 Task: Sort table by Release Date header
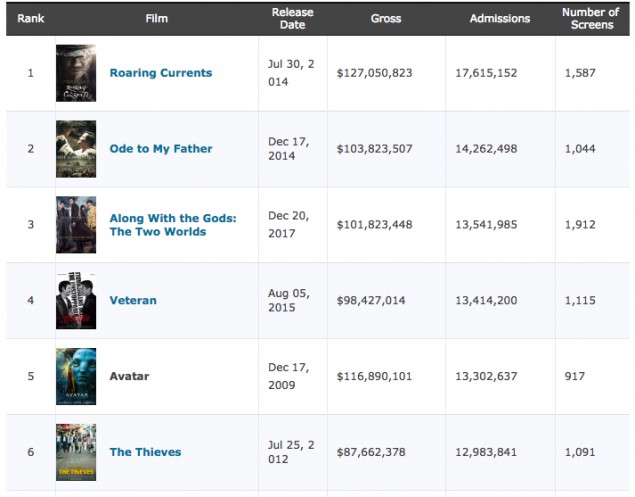292,19
